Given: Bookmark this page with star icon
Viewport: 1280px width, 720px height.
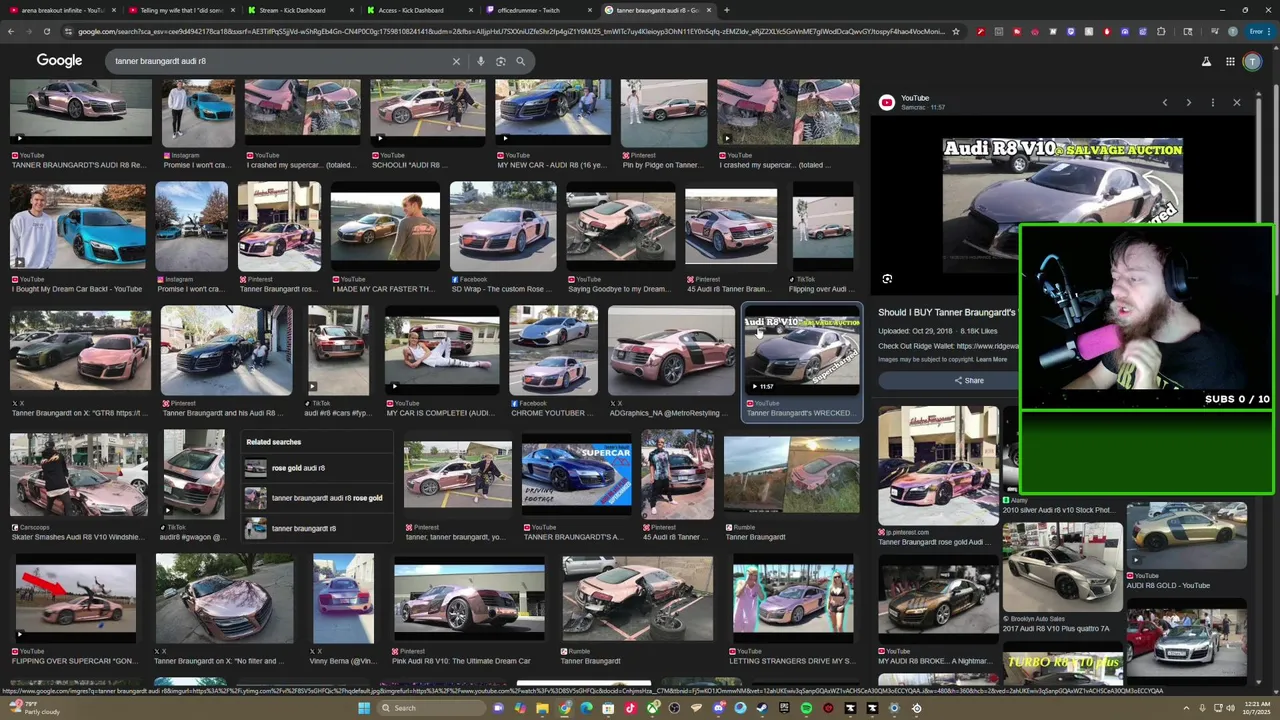Looking at the screenshot, I should pos(956,31).
